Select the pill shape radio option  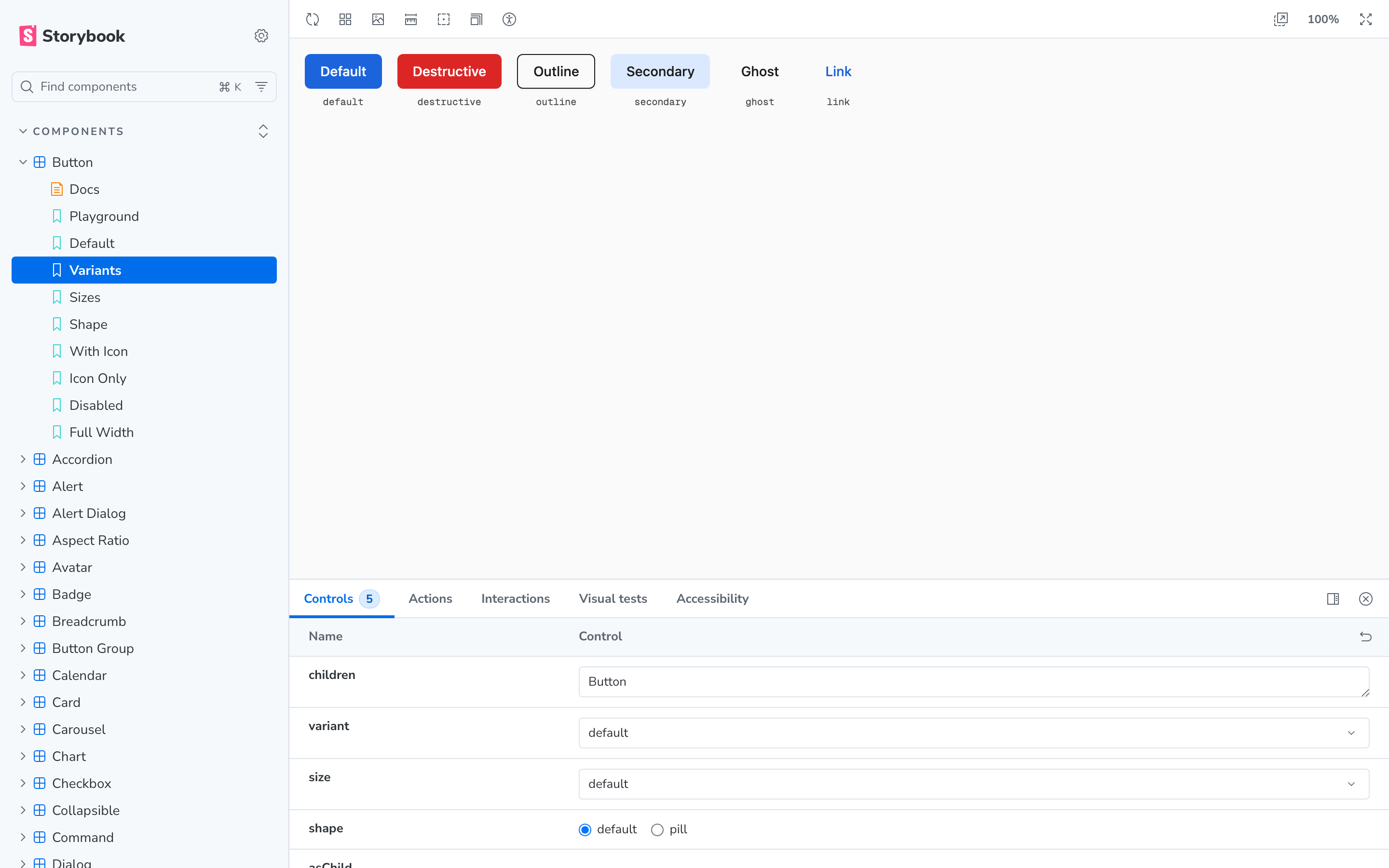point(657,829)
